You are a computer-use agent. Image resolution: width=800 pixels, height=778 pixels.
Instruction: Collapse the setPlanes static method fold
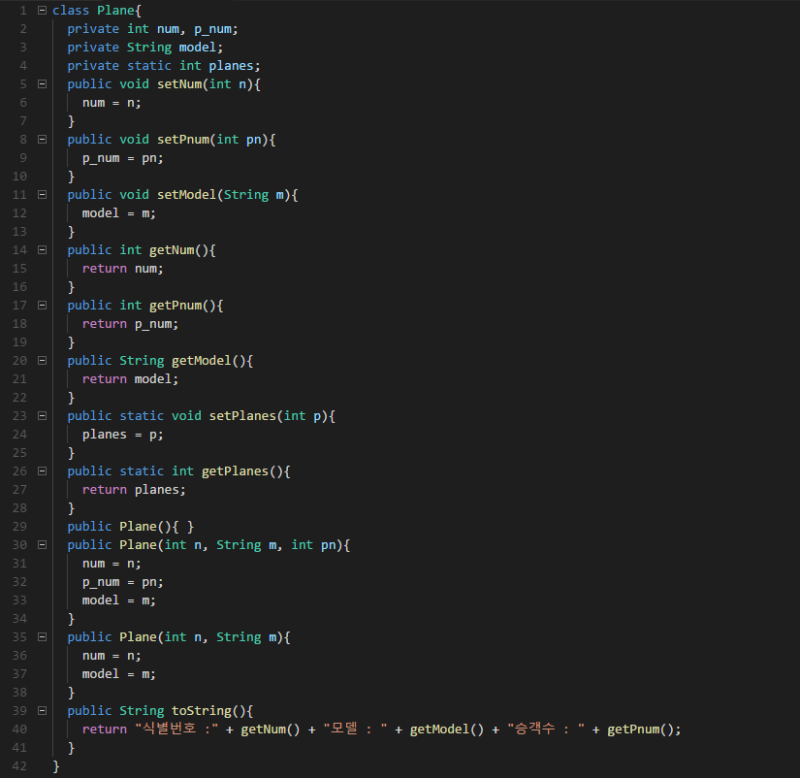(40, 415)
